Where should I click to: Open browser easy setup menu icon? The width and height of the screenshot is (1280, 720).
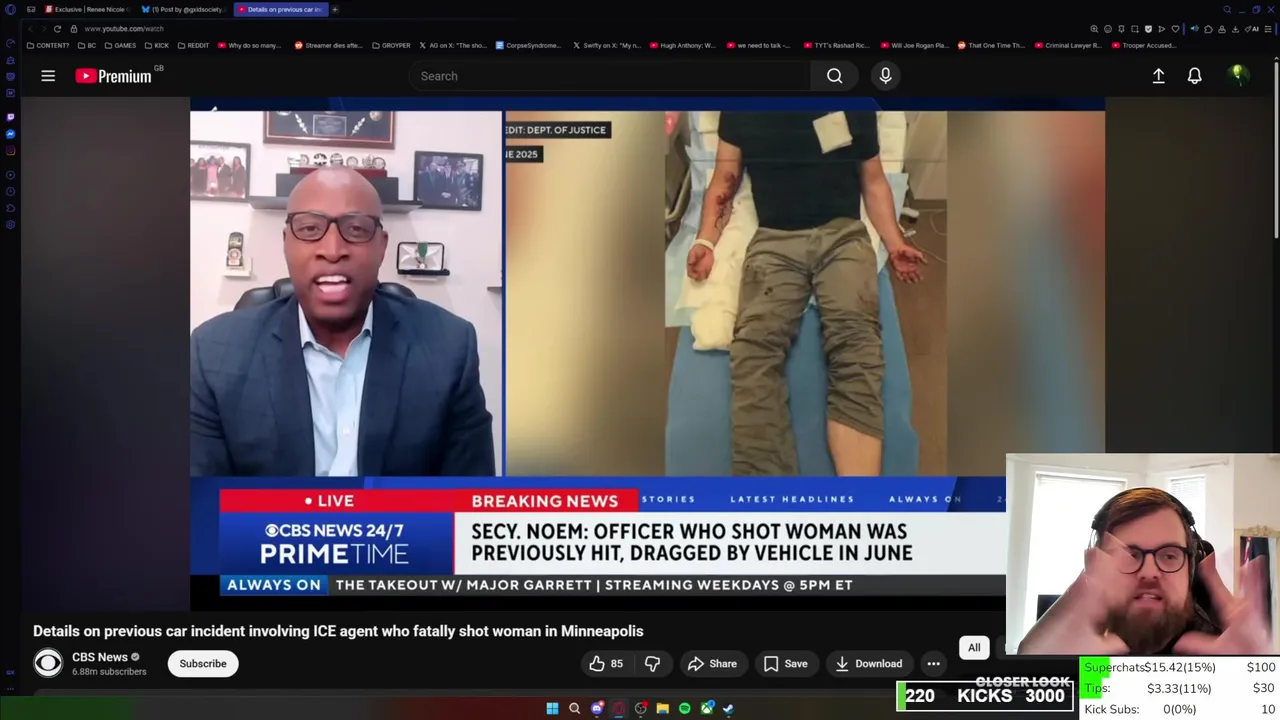click(x=1268, y=29)
